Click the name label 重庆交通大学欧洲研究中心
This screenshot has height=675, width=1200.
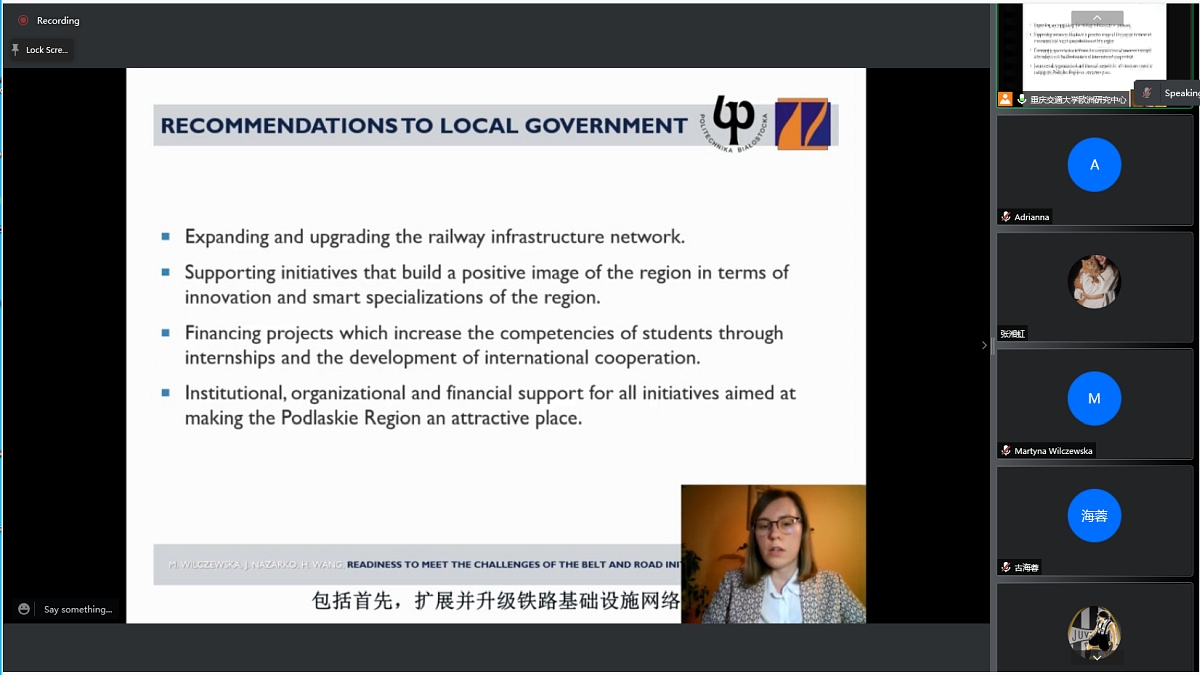tap(1079, 99)
